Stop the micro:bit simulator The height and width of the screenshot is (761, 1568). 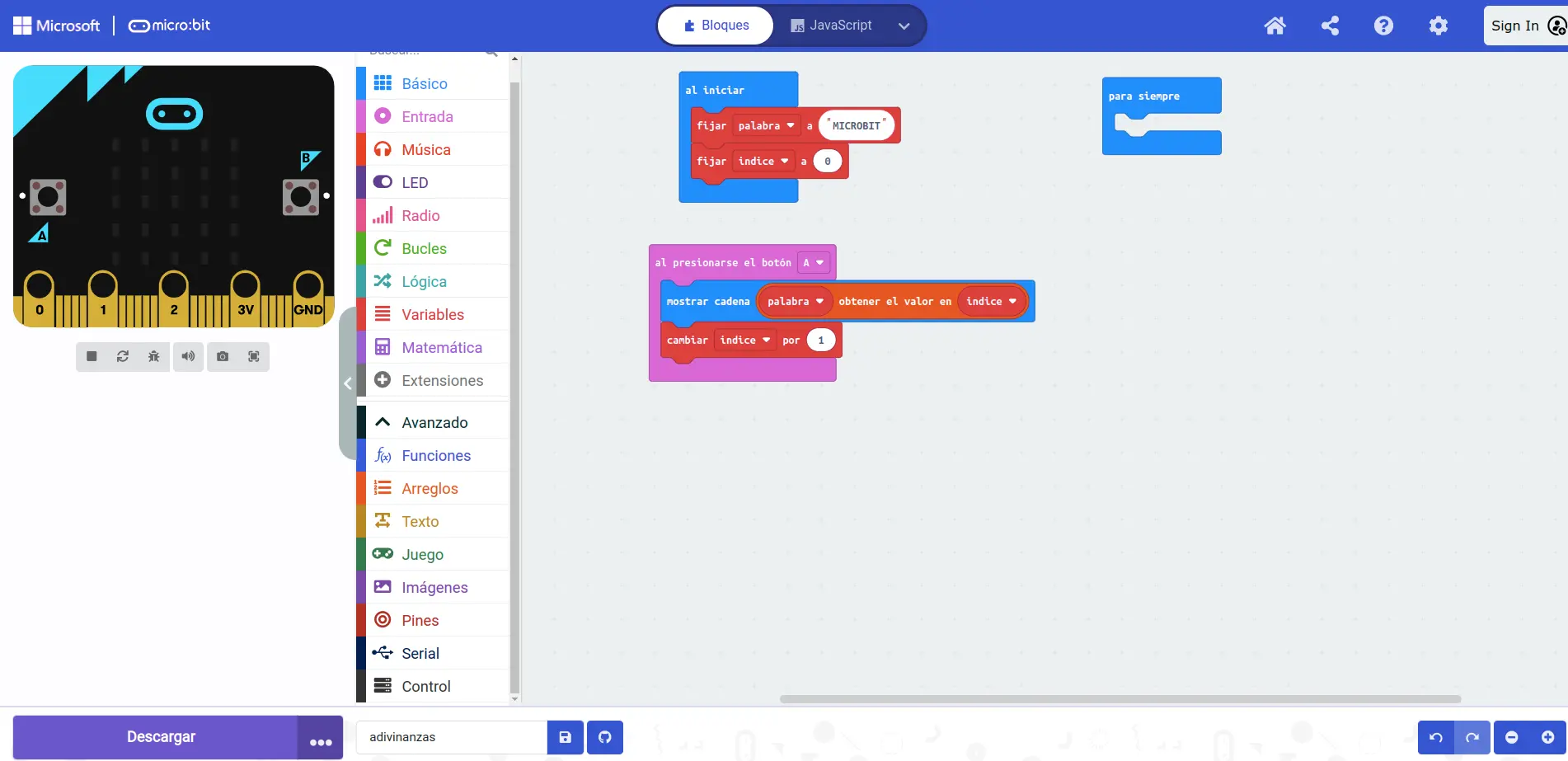(x=92, y=356)
